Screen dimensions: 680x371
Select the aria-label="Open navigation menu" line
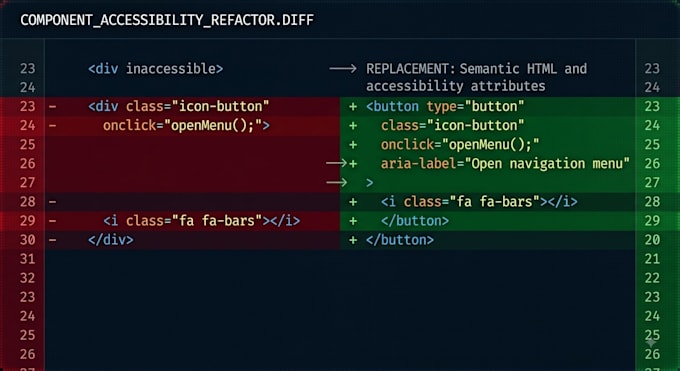pos(506,164)
